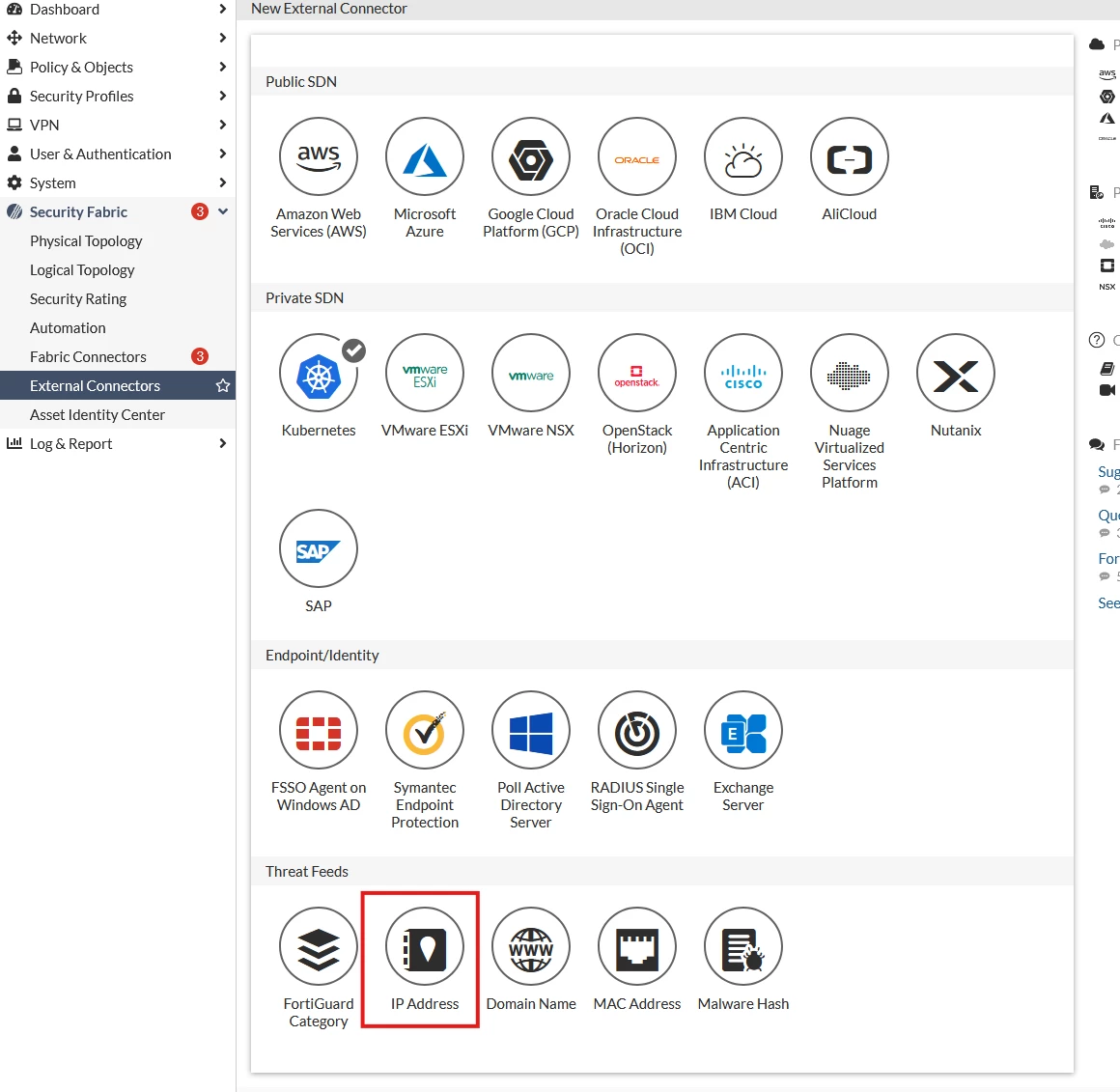Screen dimensions: 1120x1092
Task: Select the IBM Cloud connector
Action: click(x=742, y=156)
